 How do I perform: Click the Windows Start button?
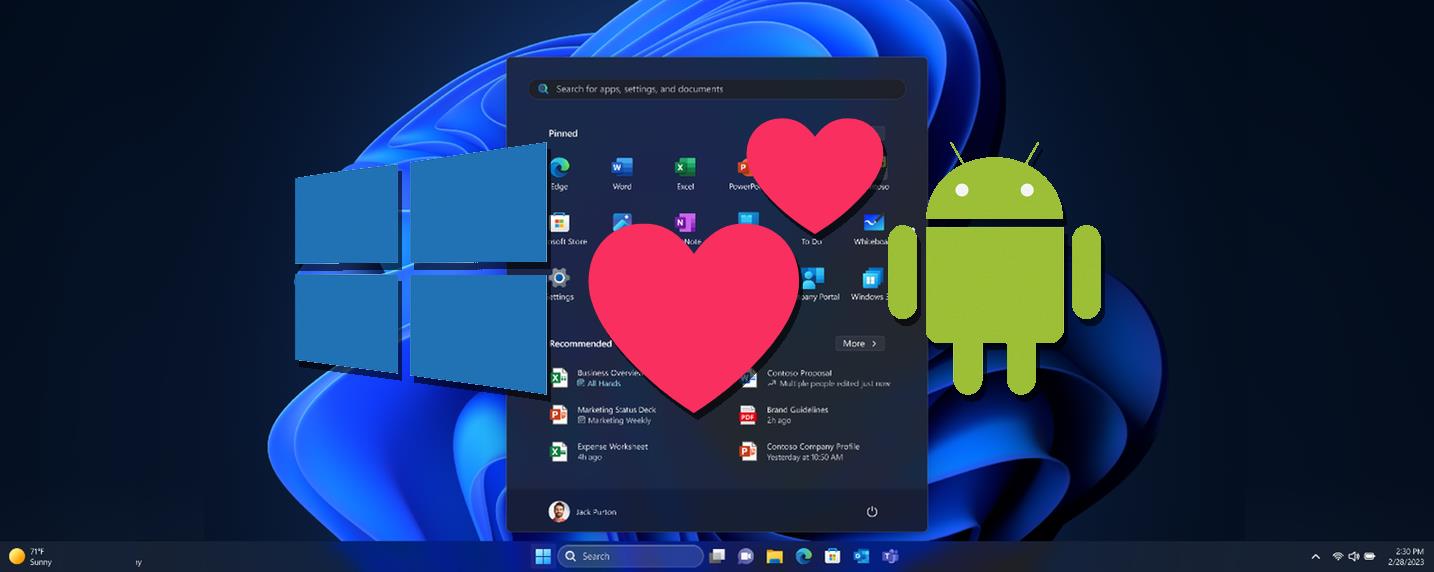coord(543,556)
